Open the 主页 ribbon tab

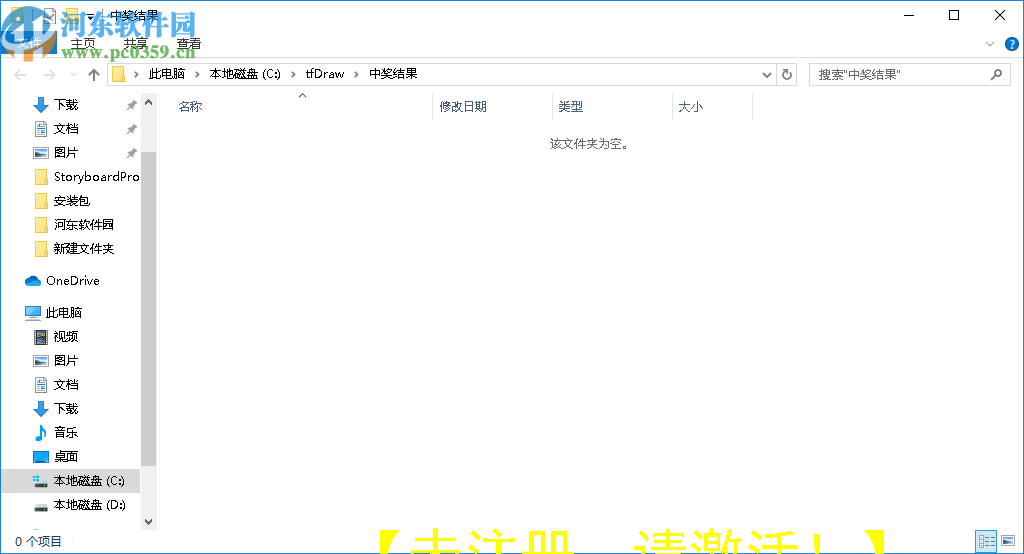tap(83, 44)
